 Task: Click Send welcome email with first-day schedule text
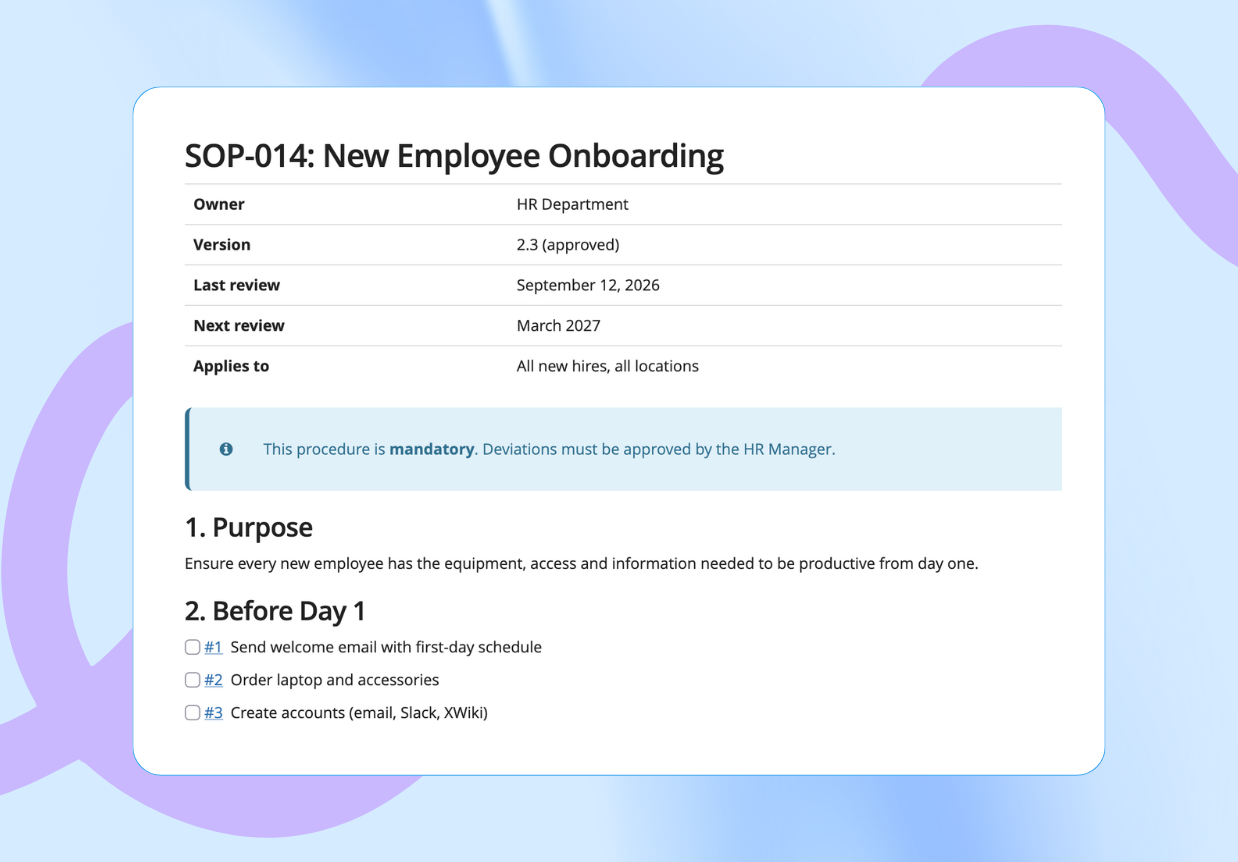click(386, 647)
